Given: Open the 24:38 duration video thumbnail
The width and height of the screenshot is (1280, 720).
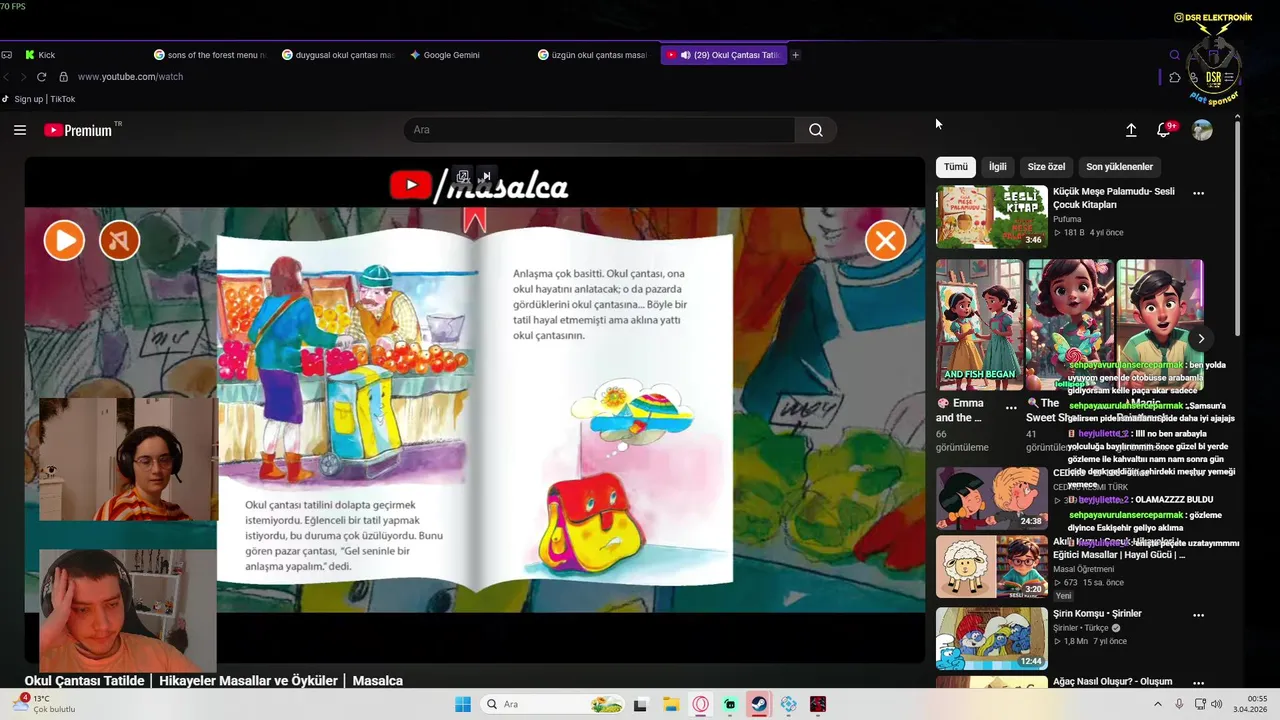Looking at the screenshot, I should 991,498.
